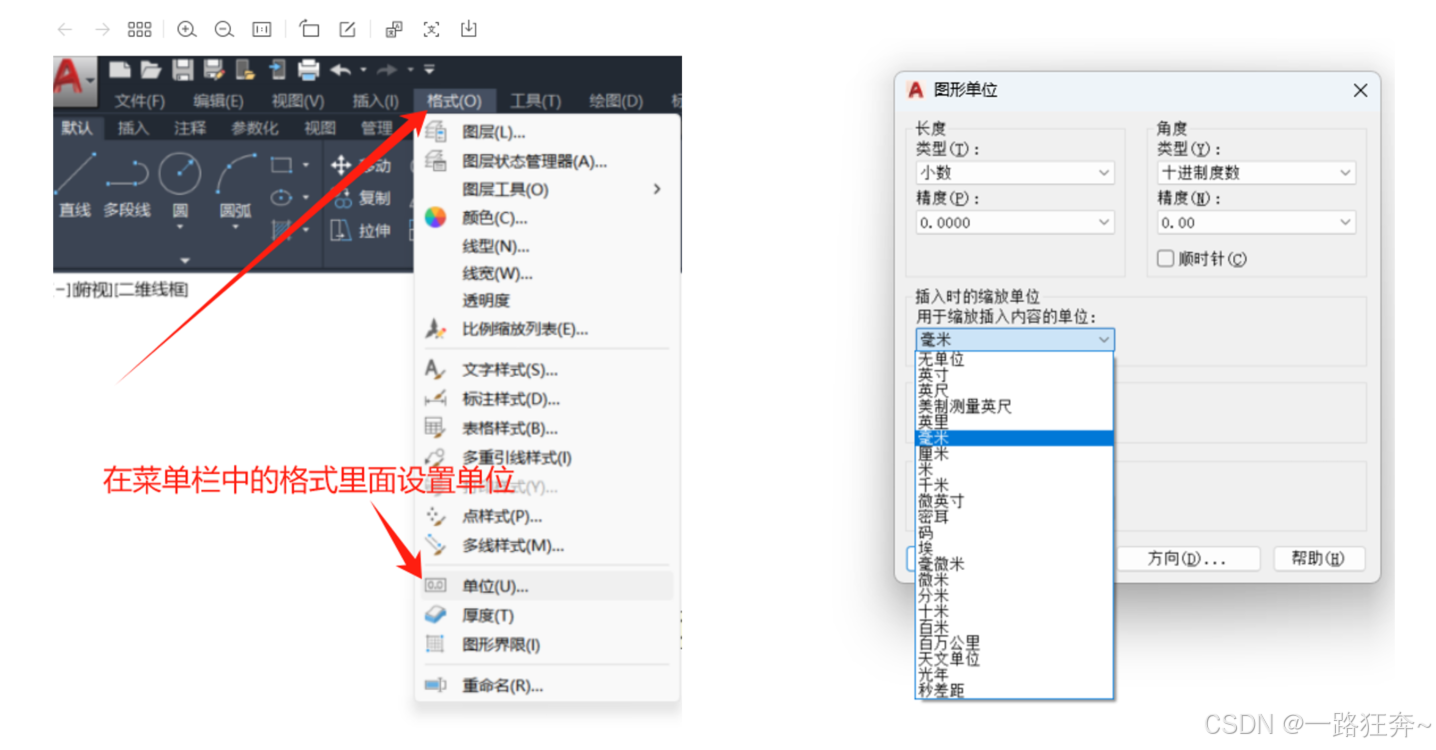Switch to the 参数化 ribbon tab
1436x750 pixels.
pos(255,128)
